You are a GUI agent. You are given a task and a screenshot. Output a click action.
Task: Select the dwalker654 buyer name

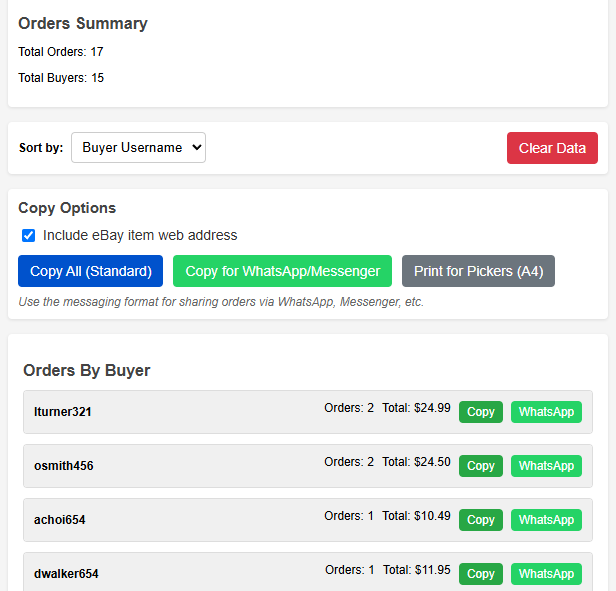(66, 574)
